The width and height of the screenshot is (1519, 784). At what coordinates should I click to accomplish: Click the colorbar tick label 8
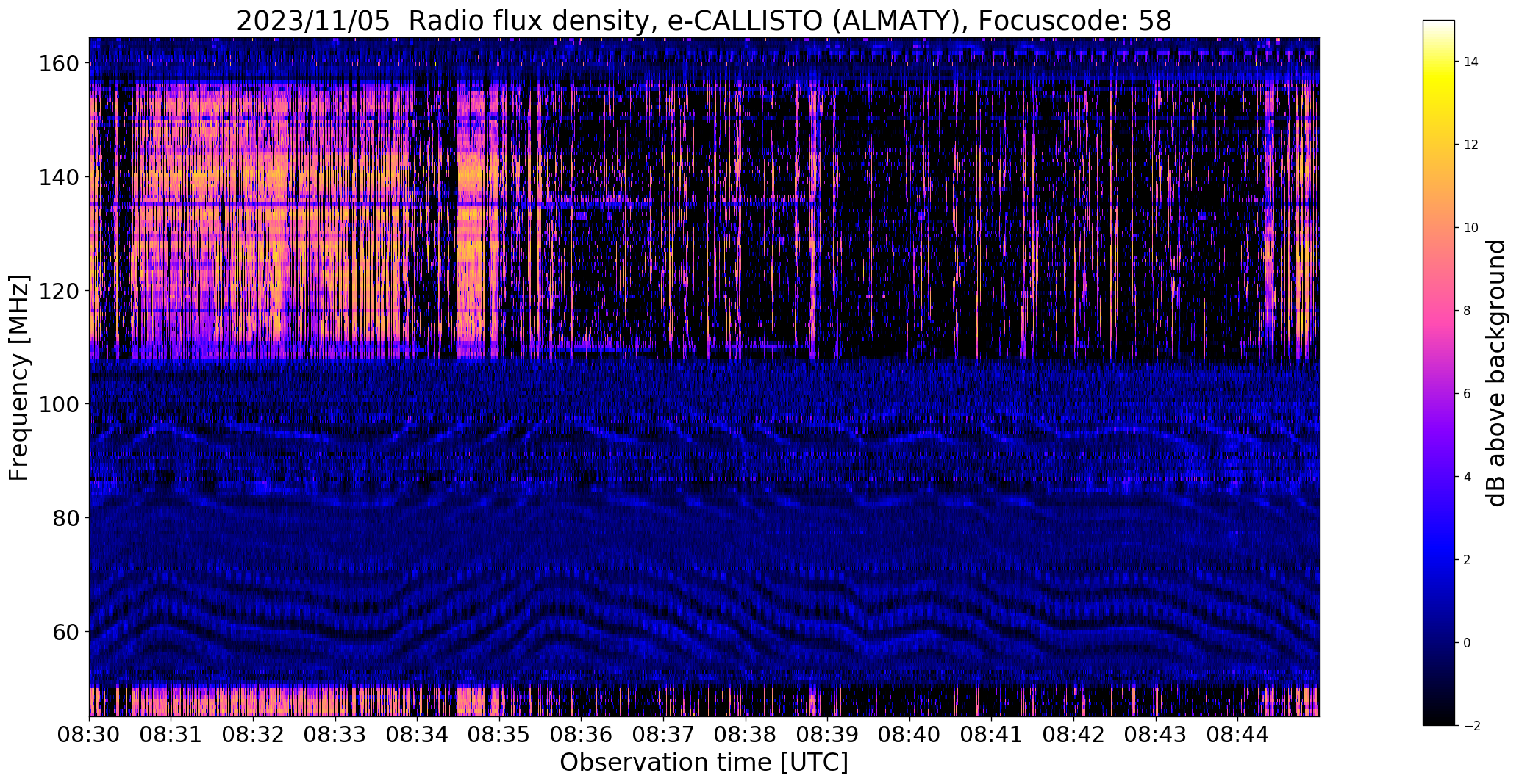(x=1467, y=311)
